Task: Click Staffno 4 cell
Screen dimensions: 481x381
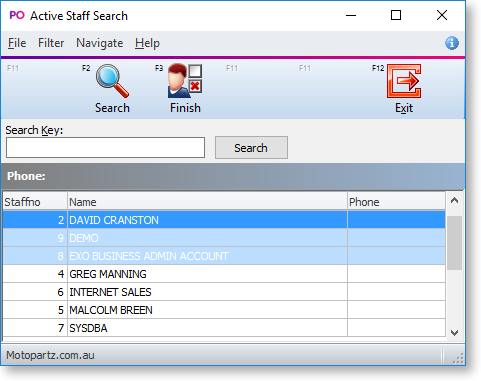Action: tap(35, 274)
